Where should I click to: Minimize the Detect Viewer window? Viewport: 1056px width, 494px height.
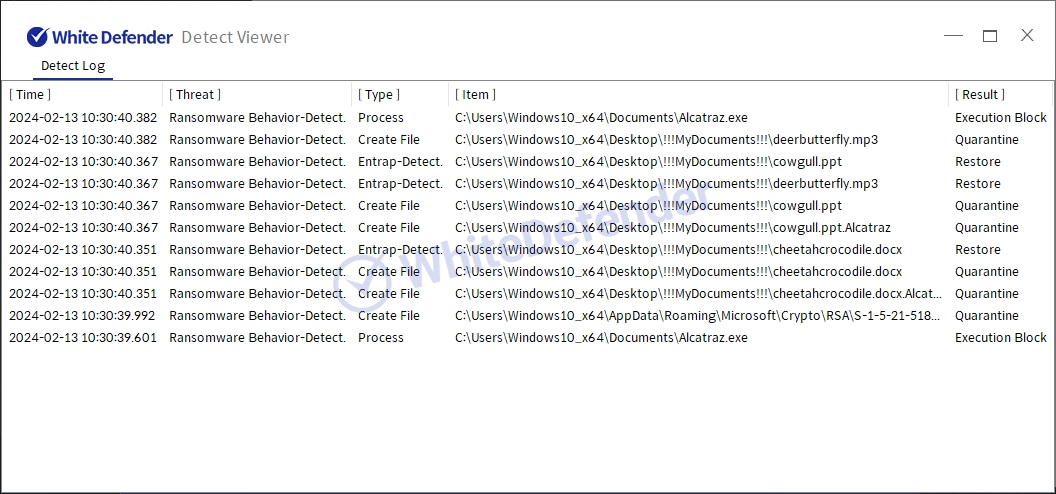coord(953,36)
